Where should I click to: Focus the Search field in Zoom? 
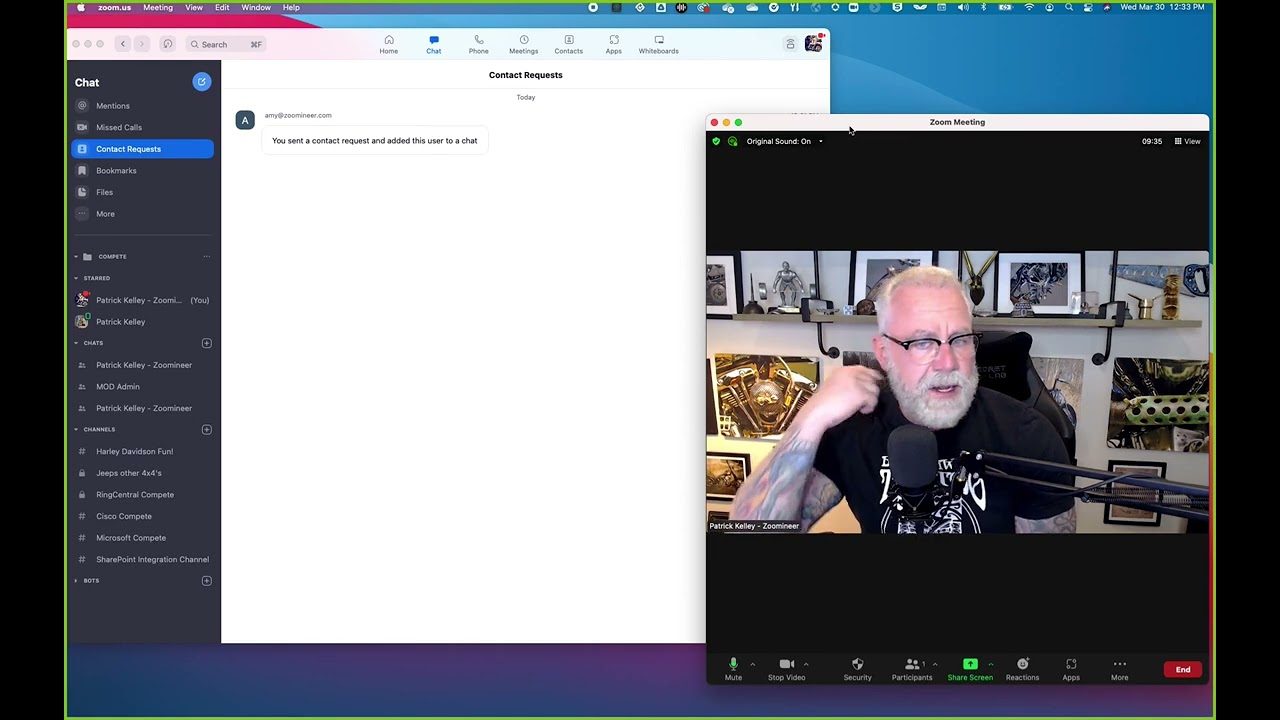coord(226,44)
